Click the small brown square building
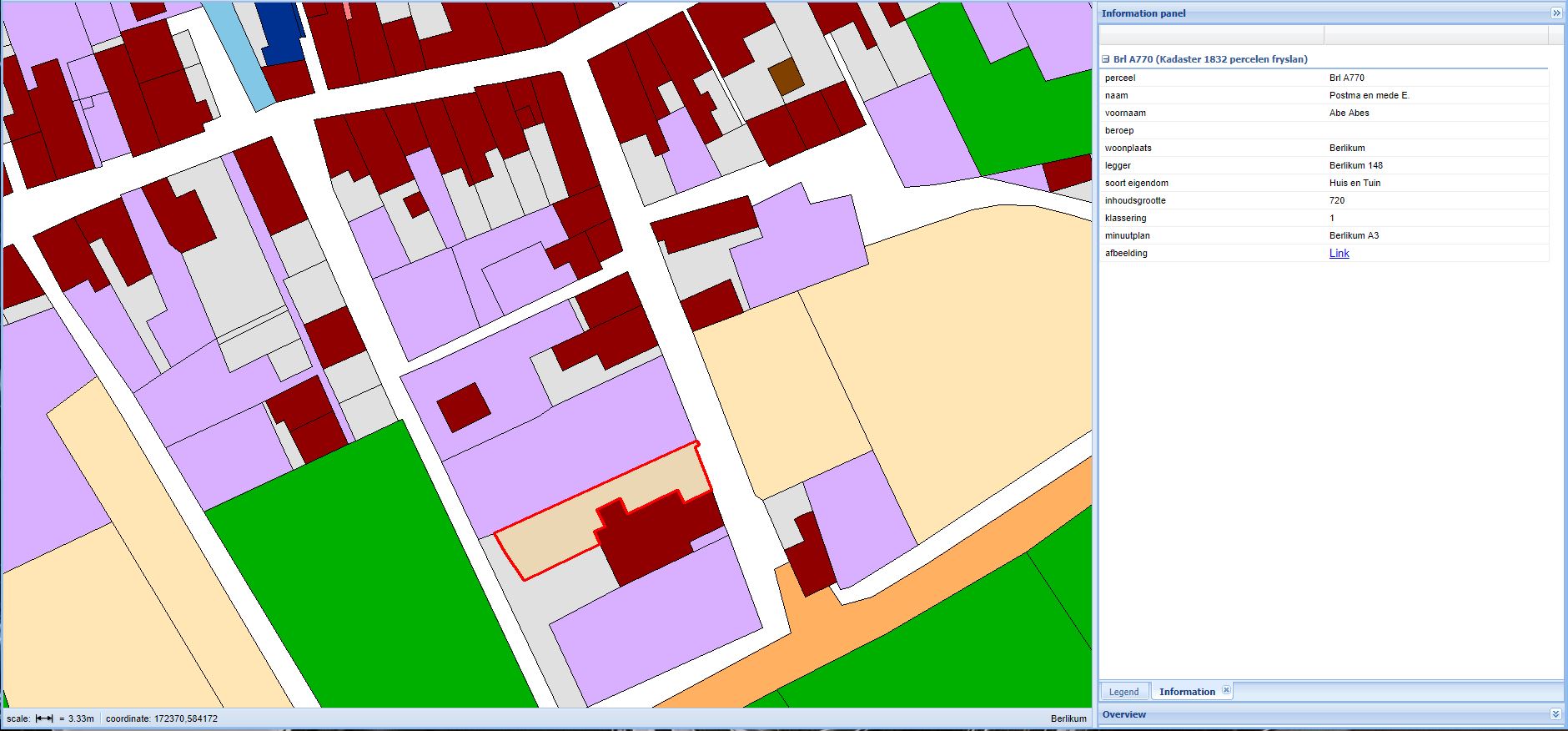Viewport: 1568px width, 731px height. click(x=786, y=76)
